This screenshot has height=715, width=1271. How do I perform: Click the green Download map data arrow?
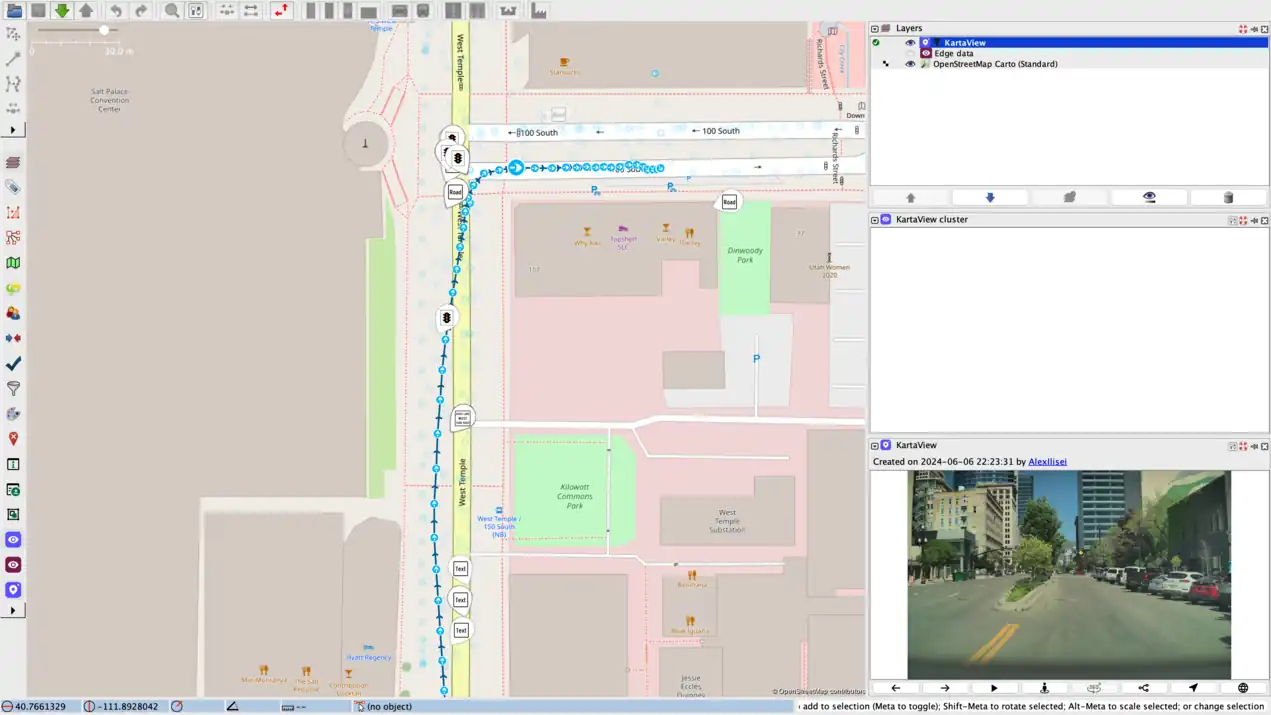click(x=62, y=10)
